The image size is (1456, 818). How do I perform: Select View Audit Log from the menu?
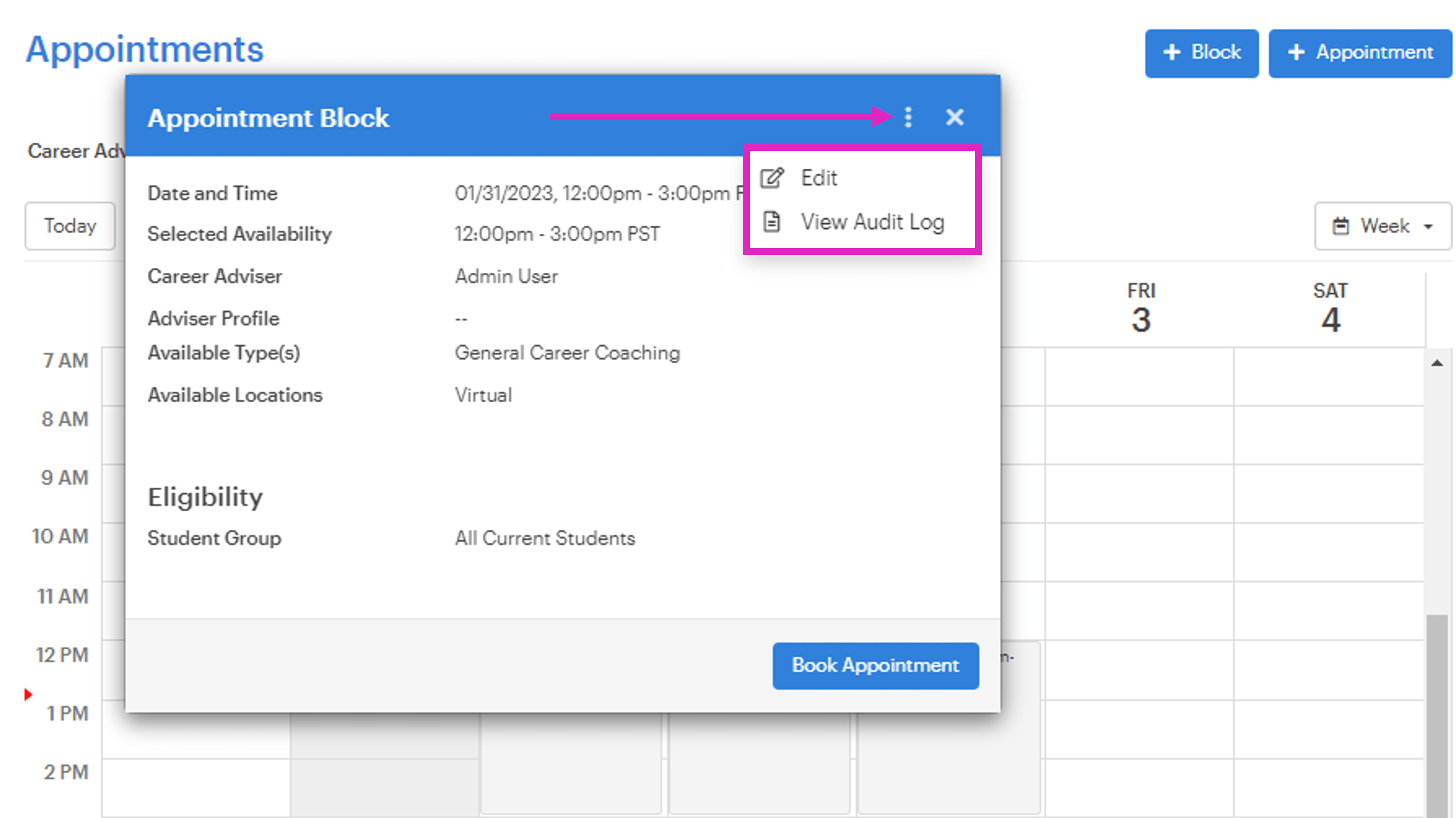tap(873, 221)
